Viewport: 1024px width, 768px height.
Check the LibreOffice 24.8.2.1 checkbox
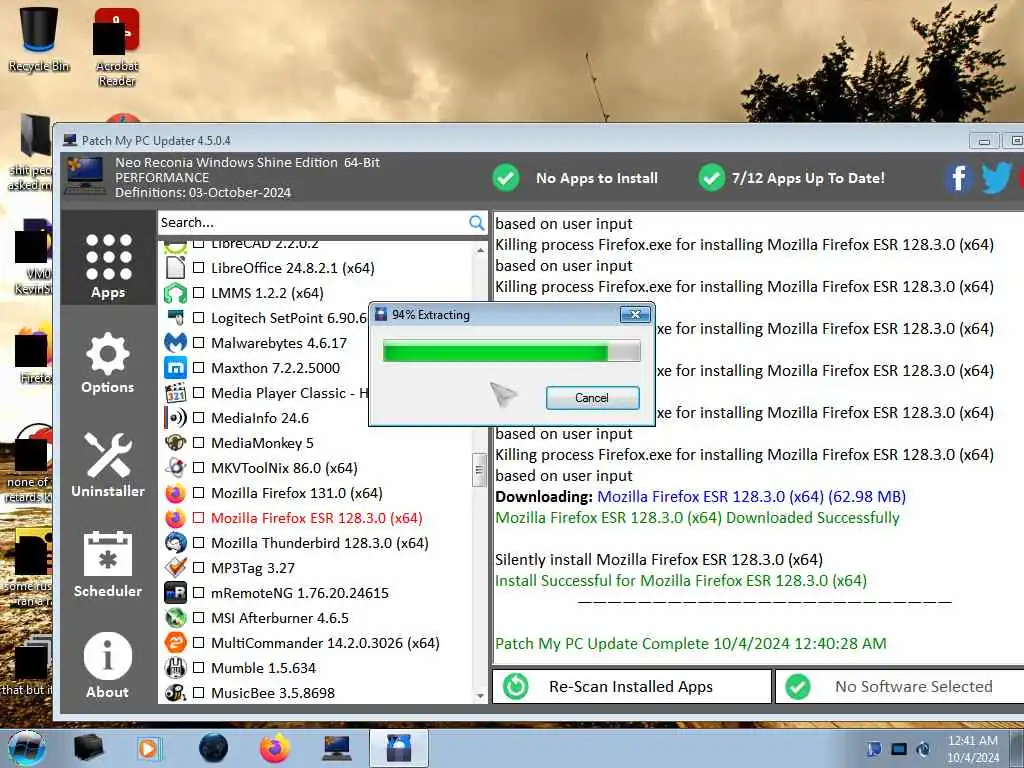tap(199, 268)
